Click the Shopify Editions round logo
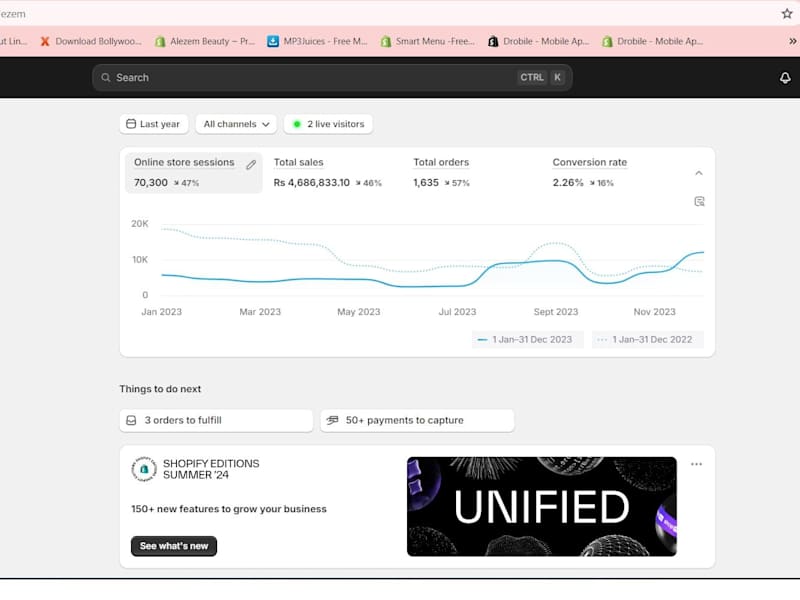800x600 pixels. 144,469
